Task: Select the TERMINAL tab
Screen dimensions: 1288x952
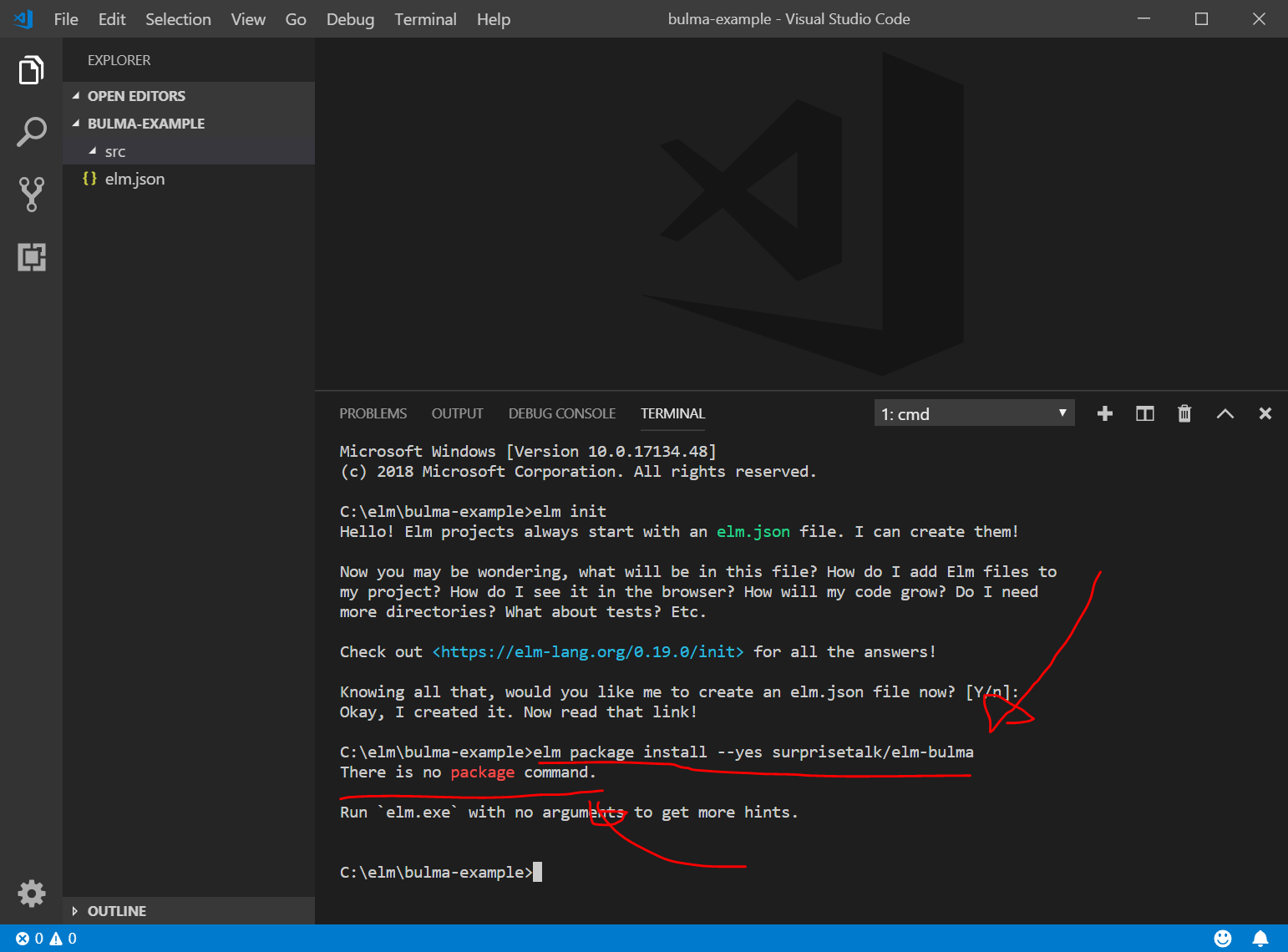Action: (x=672, y=413)
